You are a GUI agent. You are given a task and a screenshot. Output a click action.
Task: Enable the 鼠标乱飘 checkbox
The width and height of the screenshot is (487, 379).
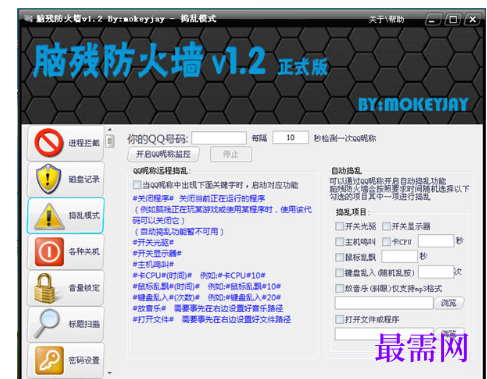[339, 257]
